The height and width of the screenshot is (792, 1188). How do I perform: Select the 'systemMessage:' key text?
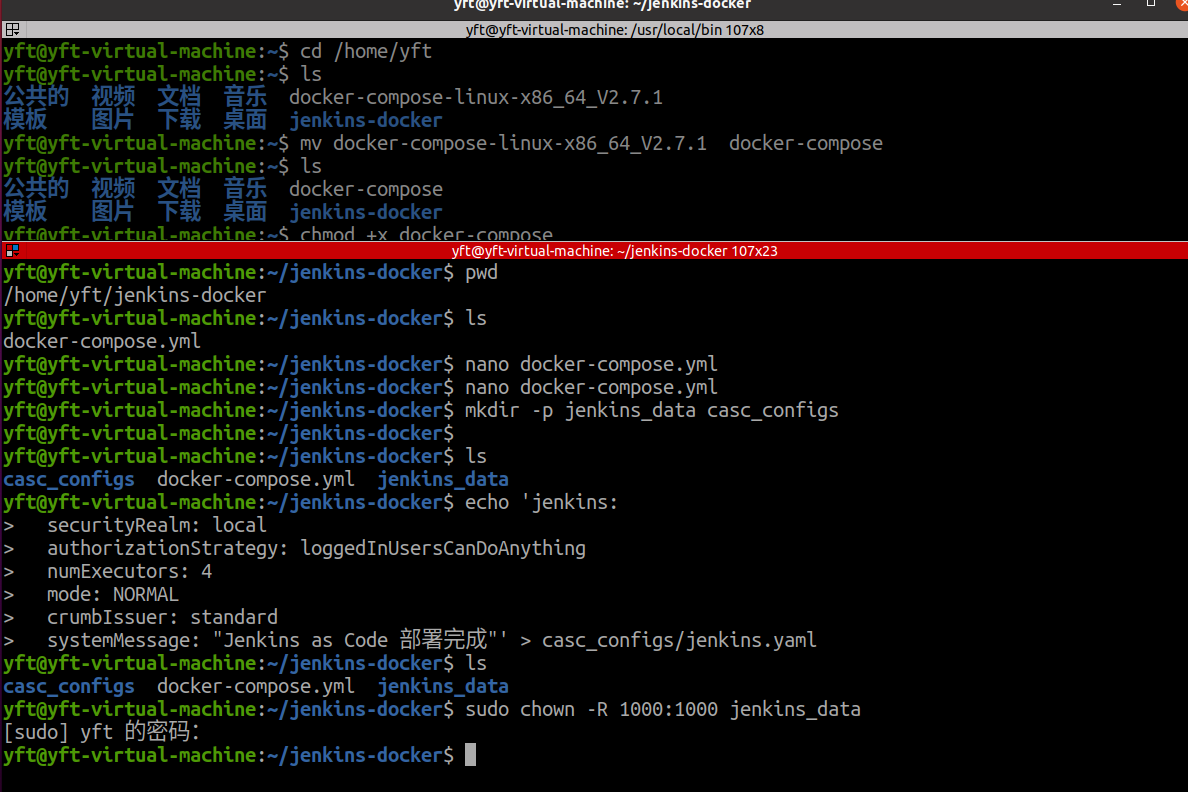click(x=123, y=640)
